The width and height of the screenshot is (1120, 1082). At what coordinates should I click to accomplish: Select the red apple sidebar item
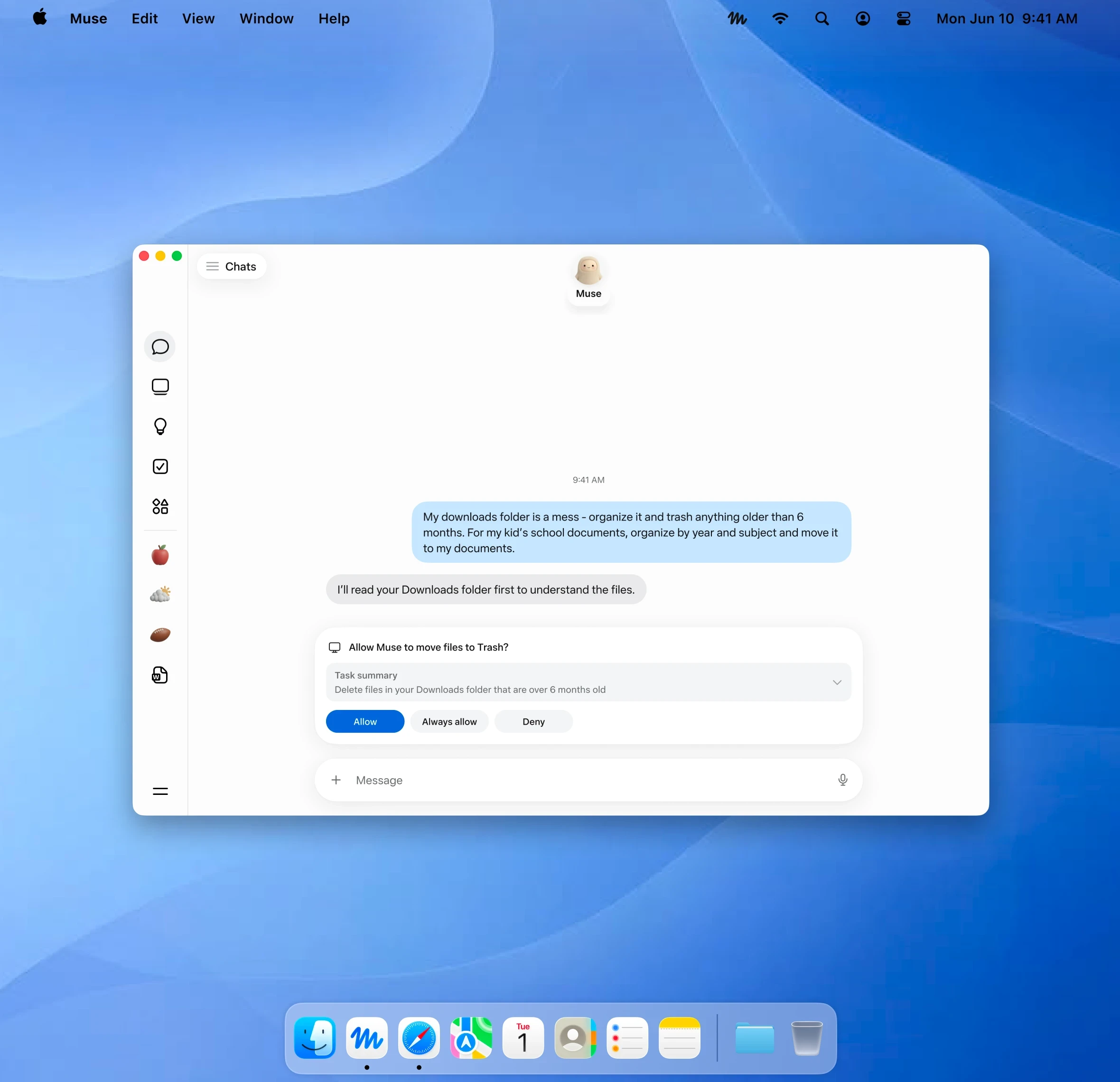pyautogui.click(x=160, y=555)
